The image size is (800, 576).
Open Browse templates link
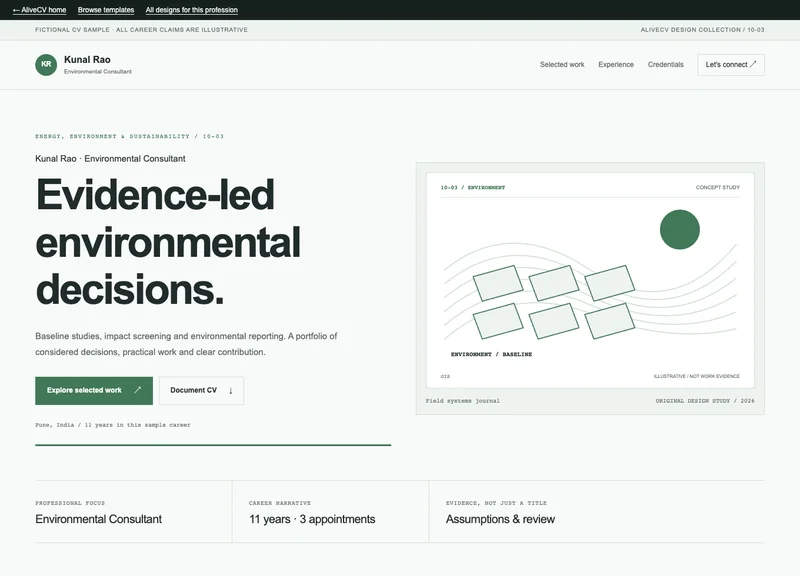(106, 10)
